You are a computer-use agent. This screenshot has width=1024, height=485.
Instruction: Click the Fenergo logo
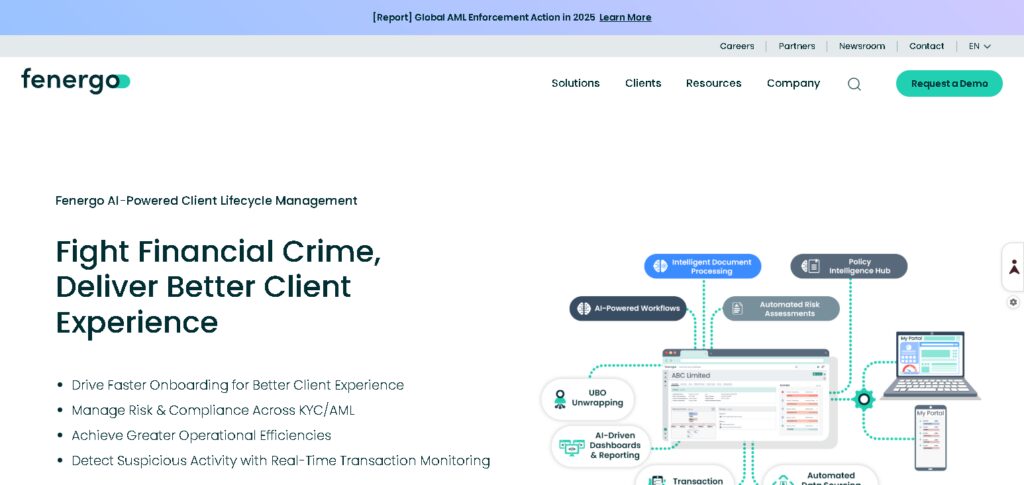76,82
